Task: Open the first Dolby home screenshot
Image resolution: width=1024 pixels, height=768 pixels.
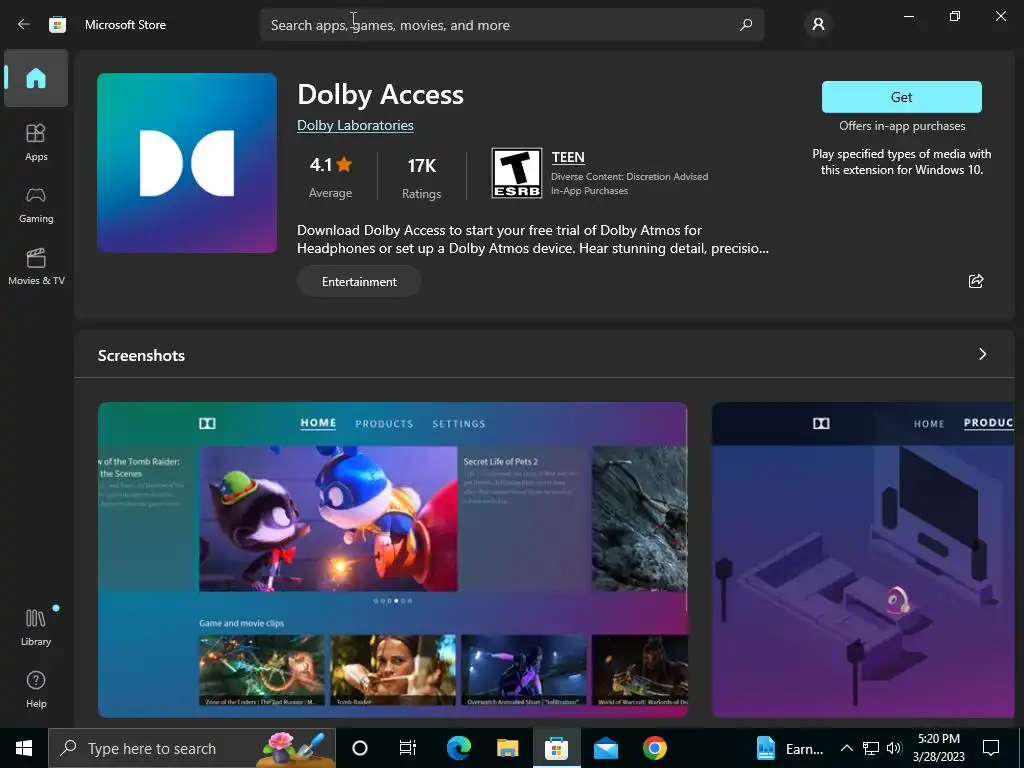Action: (392, 560)
